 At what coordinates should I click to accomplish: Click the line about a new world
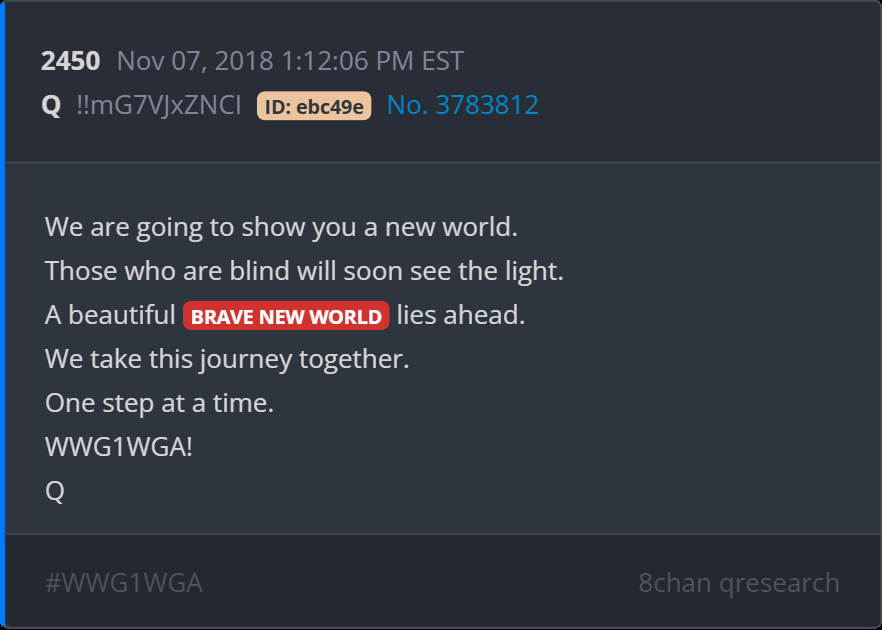[x=281, y=228]
